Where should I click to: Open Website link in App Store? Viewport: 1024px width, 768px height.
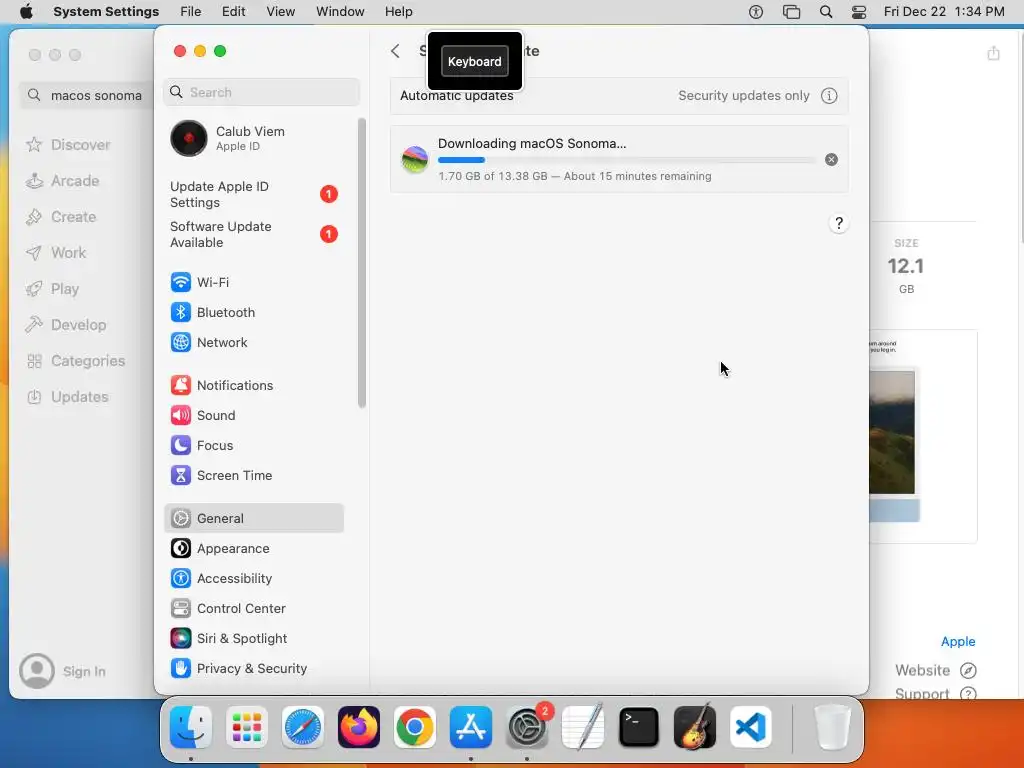point(936,671)
